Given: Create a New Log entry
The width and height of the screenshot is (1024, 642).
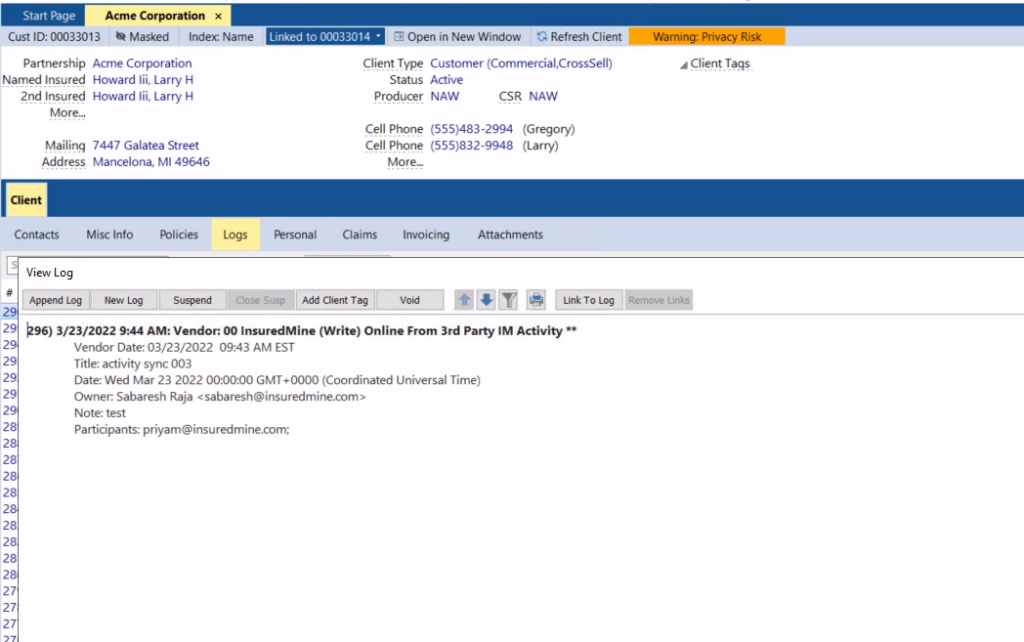Looking at the screenshot, I should (x=124, y=299).
